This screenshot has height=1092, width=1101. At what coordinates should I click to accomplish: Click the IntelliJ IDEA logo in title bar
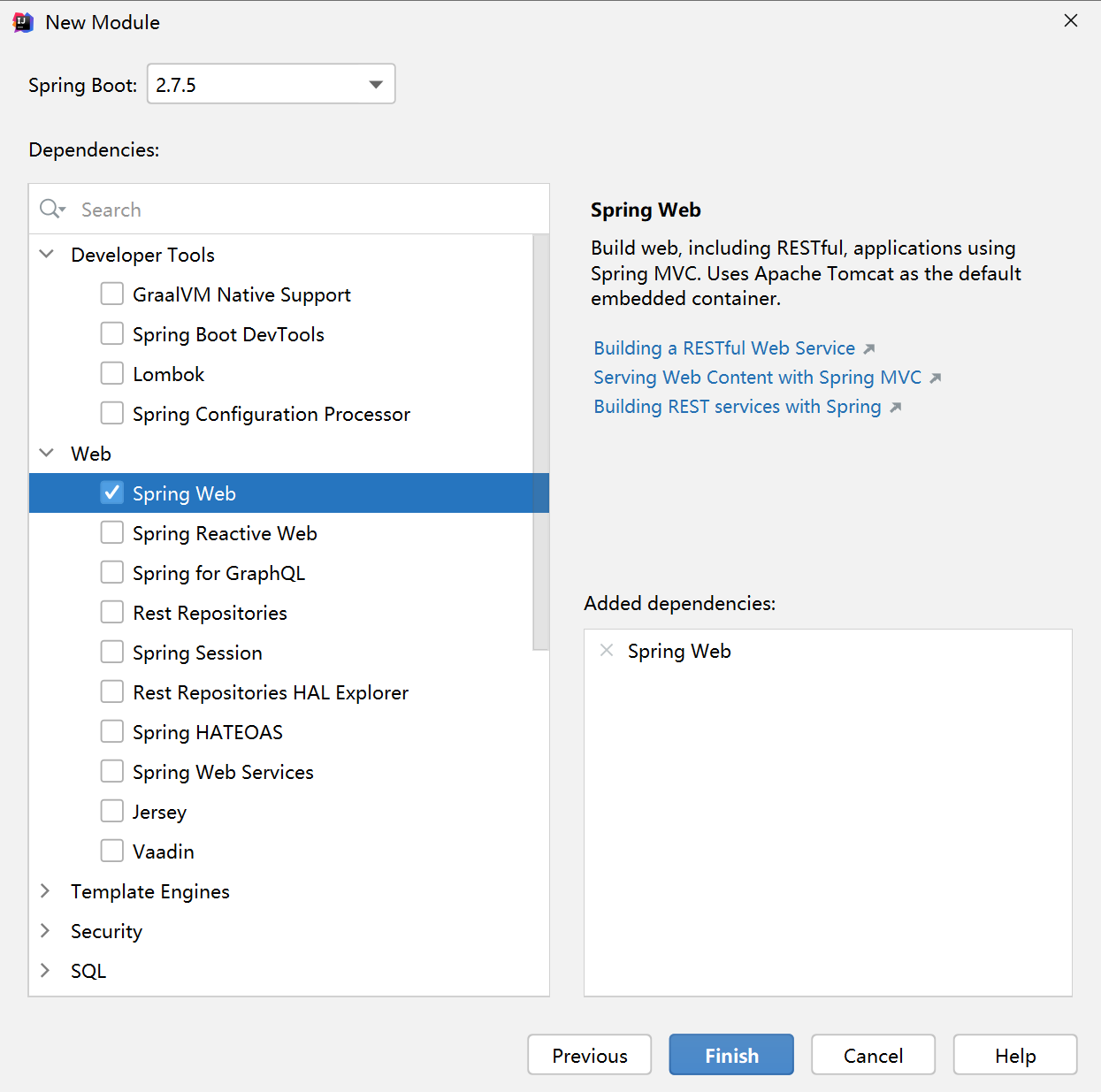(23, 22)
